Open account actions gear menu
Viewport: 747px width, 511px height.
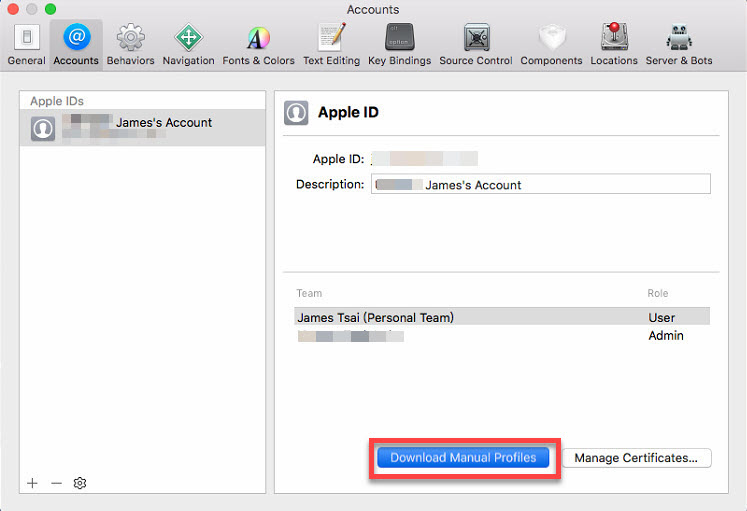point(80,483)
